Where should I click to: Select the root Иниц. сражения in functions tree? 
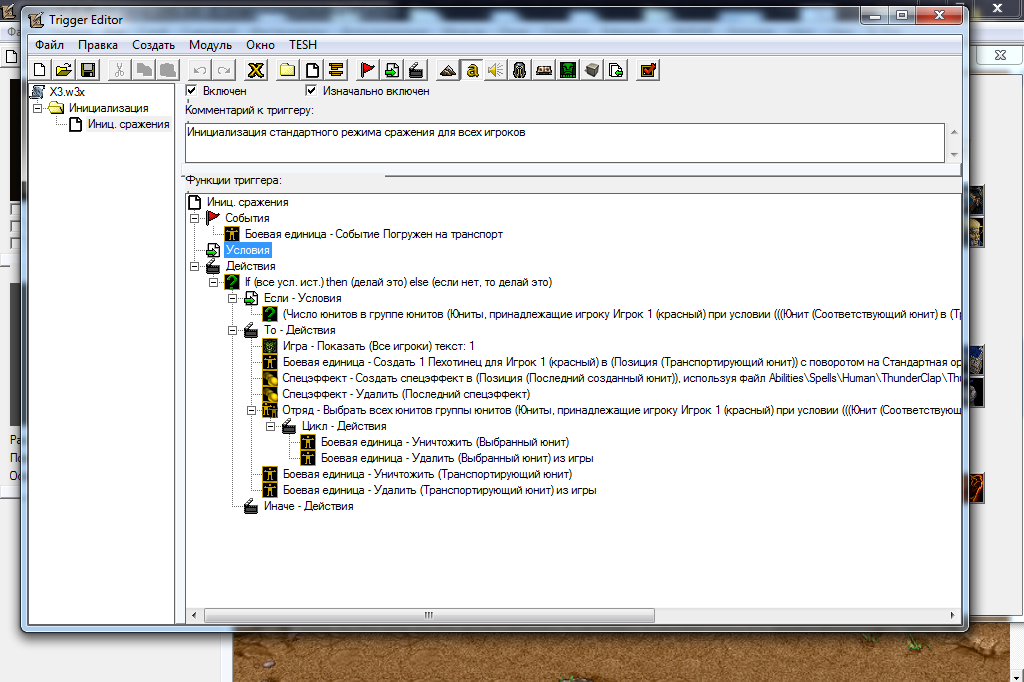click(x=248, y=203)
